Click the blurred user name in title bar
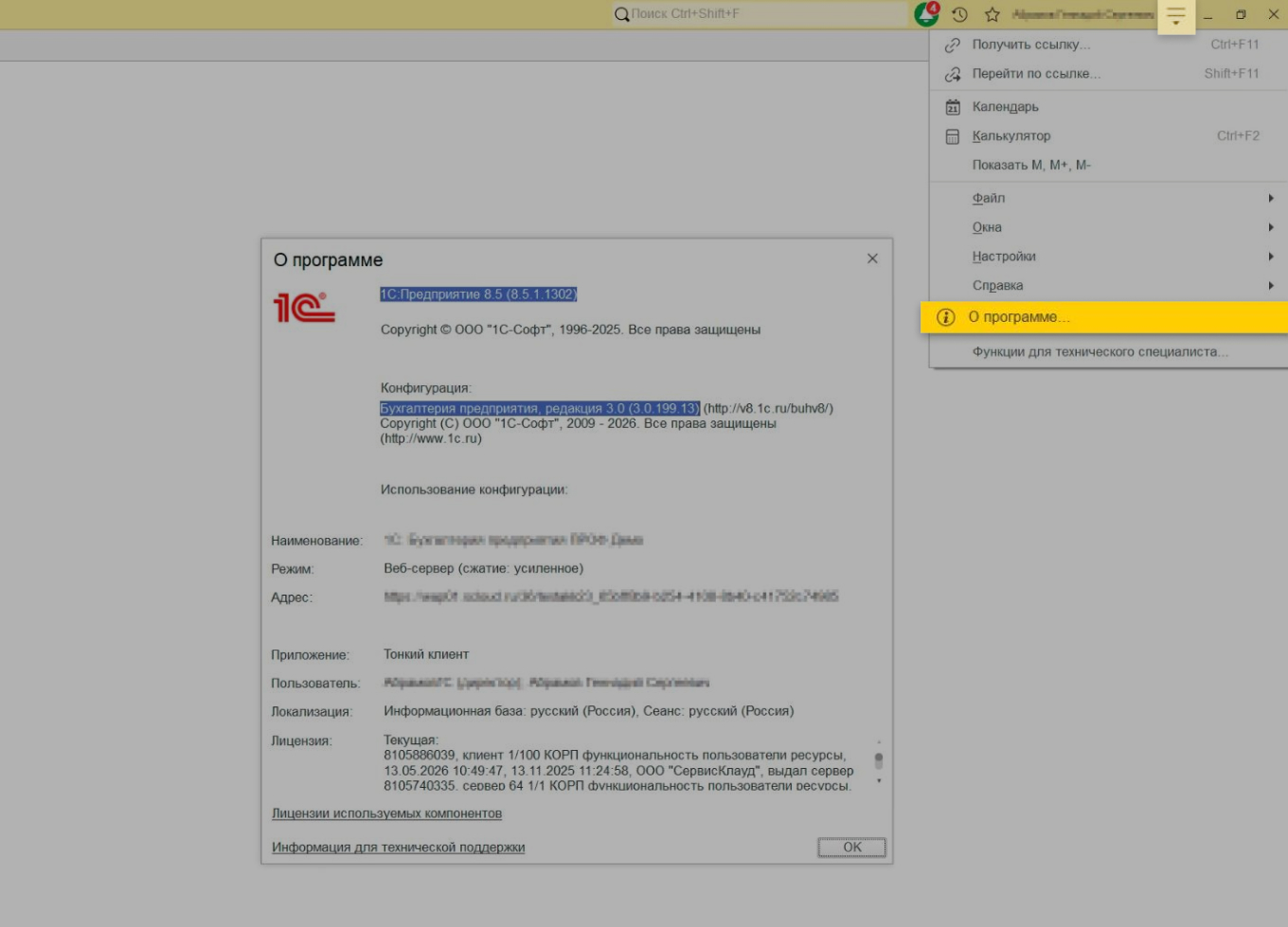 (1082, 14)
